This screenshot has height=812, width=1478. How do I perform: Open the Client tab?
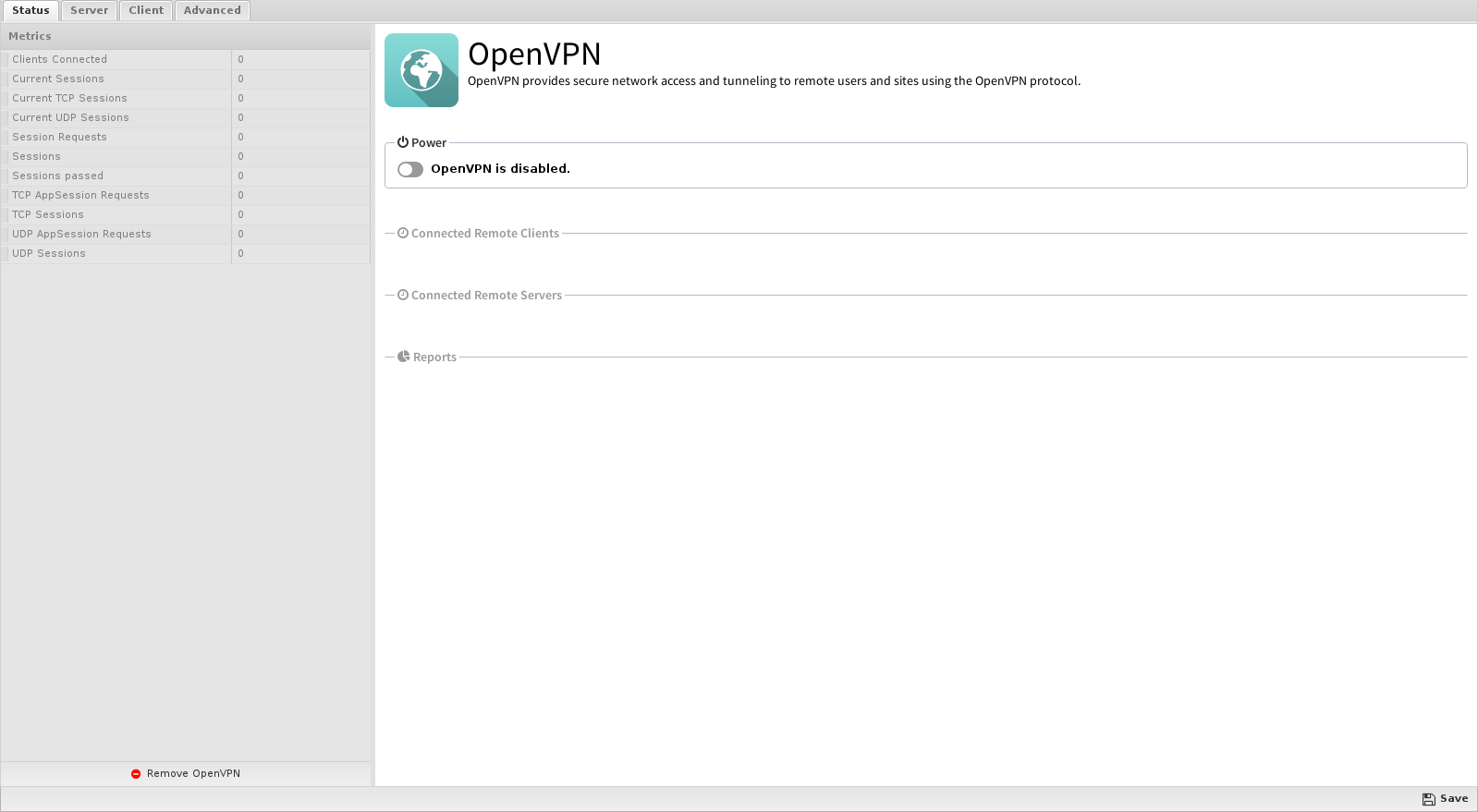pos(146,10)
